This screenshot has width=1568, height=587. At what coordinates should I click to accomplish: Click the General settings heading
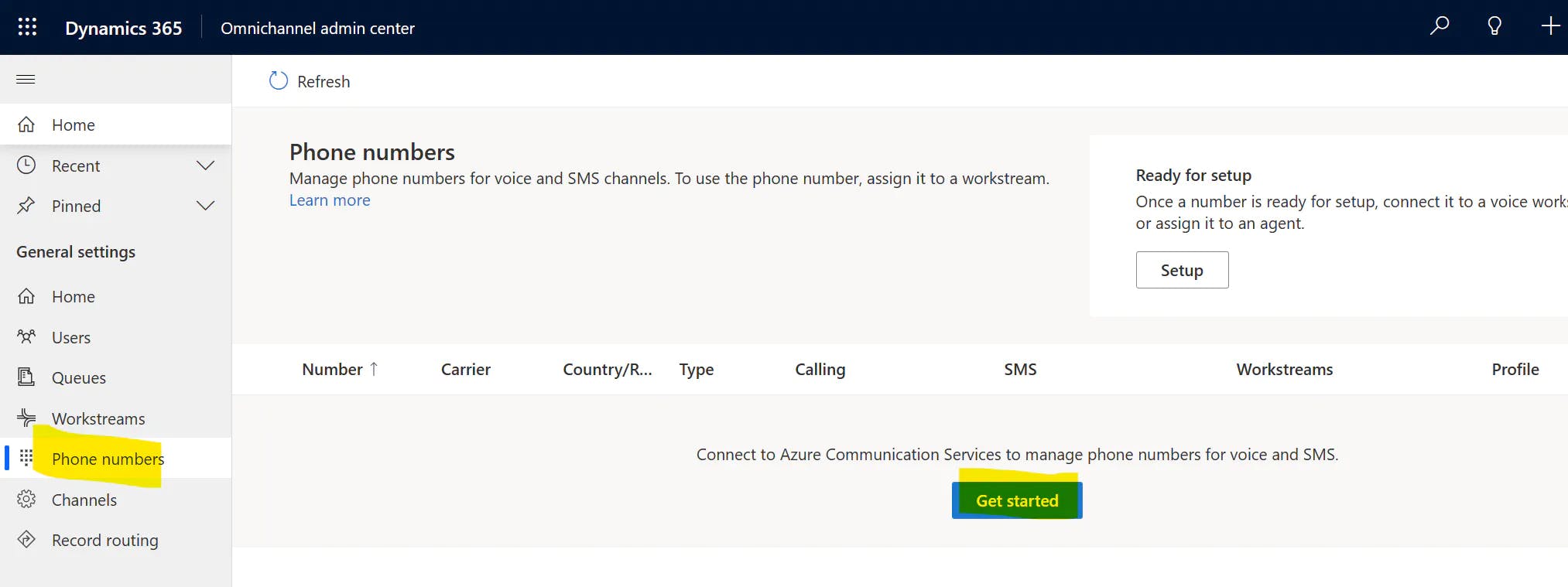[x=76, y=252]
